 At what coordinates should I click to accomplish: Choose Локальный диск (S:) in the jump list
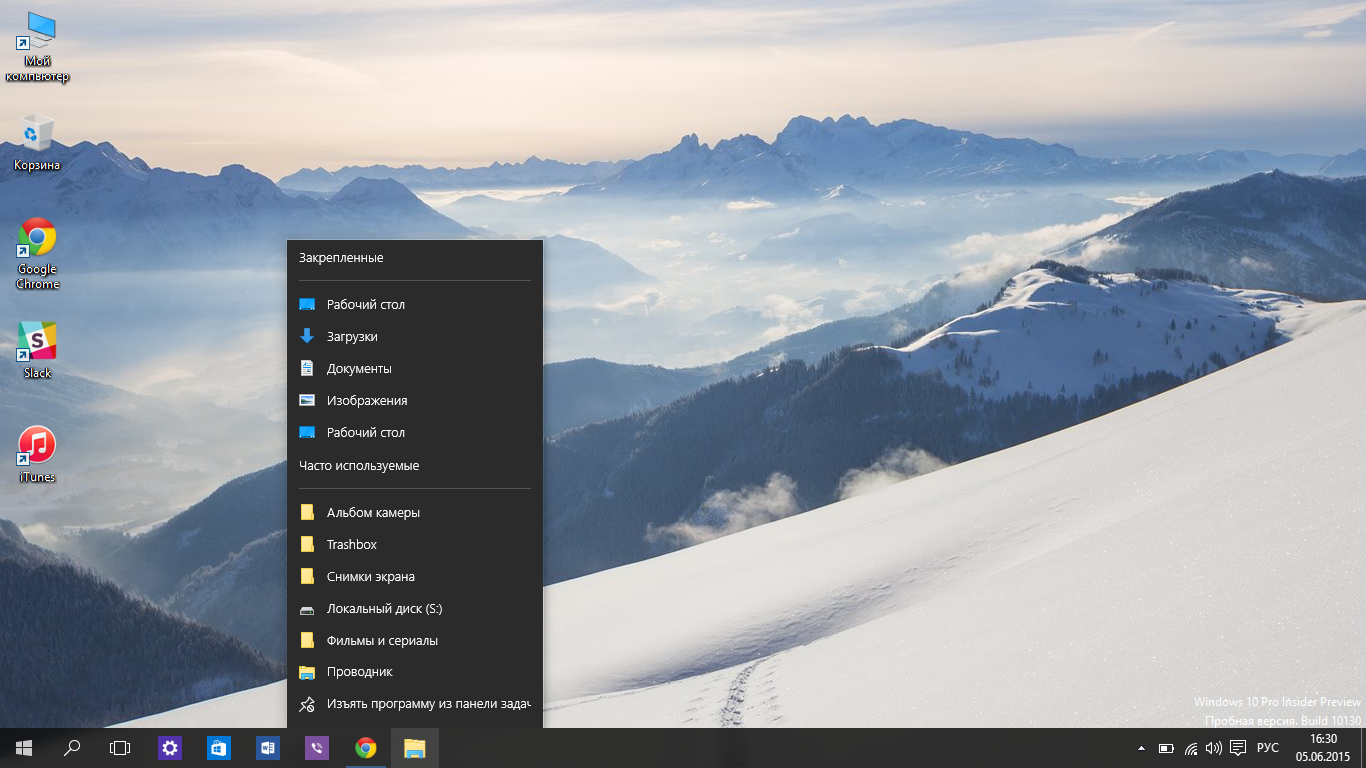[x=384, y=609]
